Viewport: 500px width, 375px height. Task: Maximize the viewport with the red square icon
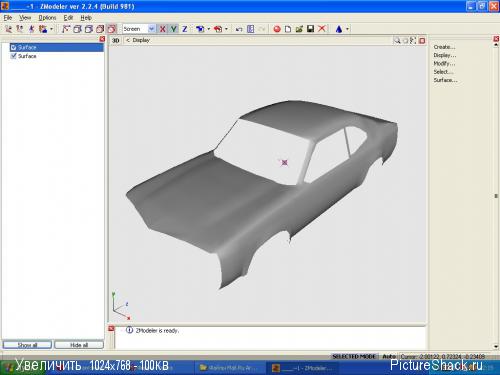[422, 41]
